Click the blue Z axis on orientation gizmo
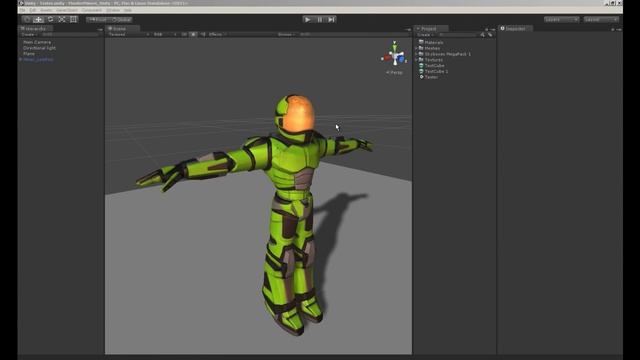 [402, 60]
